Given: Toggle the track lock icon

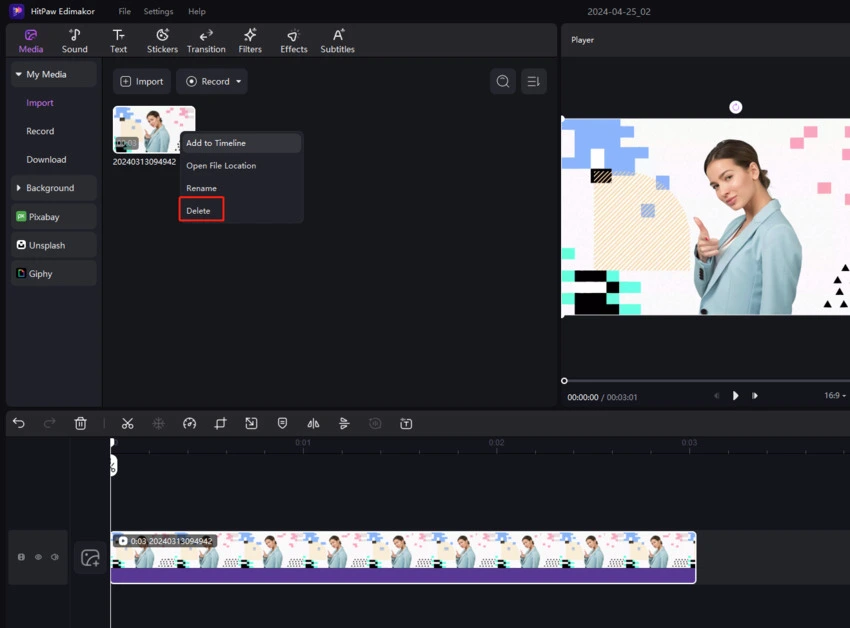Looking at the screenshot, I should [x=21, y=557].
